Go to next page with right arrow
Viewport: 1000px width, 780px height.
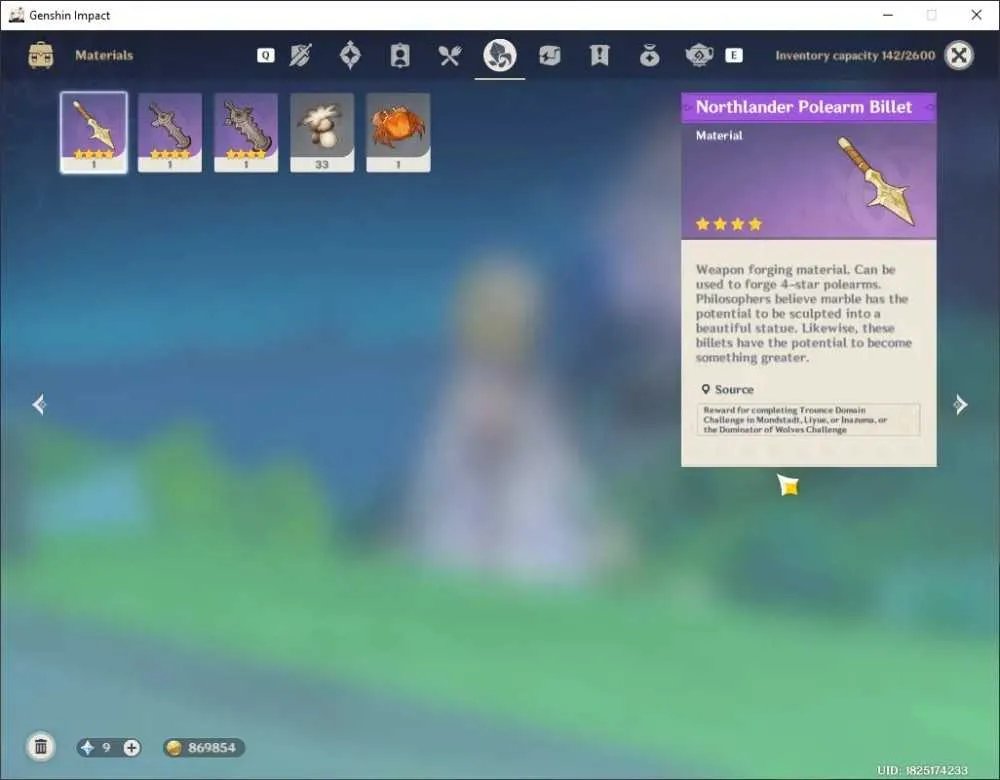pos(960,404)
